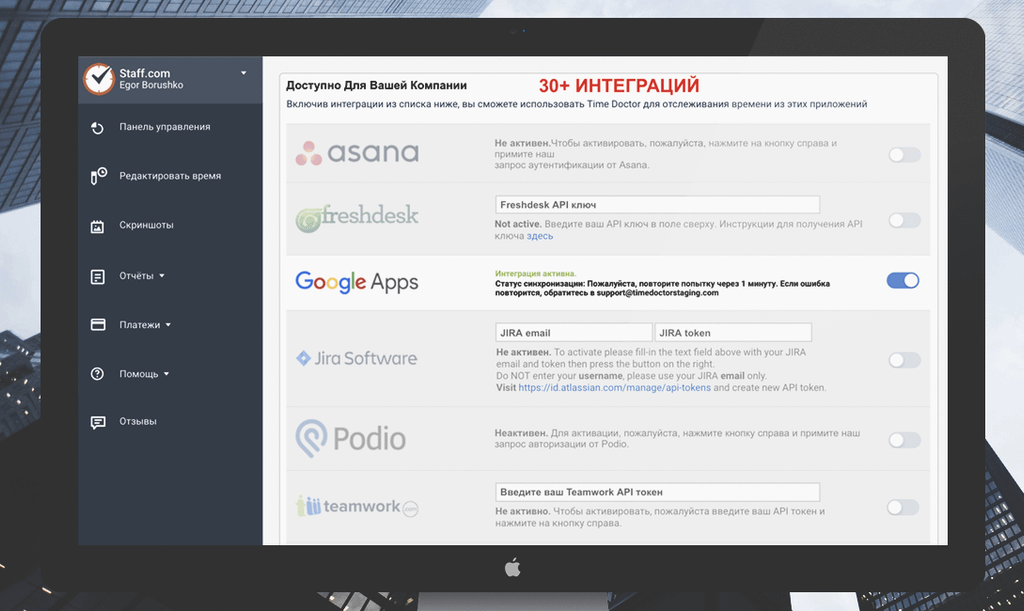Screen dimensions: 1024x611
Task: Open Отзывы feedback section
Action: (x=138, y=421)
